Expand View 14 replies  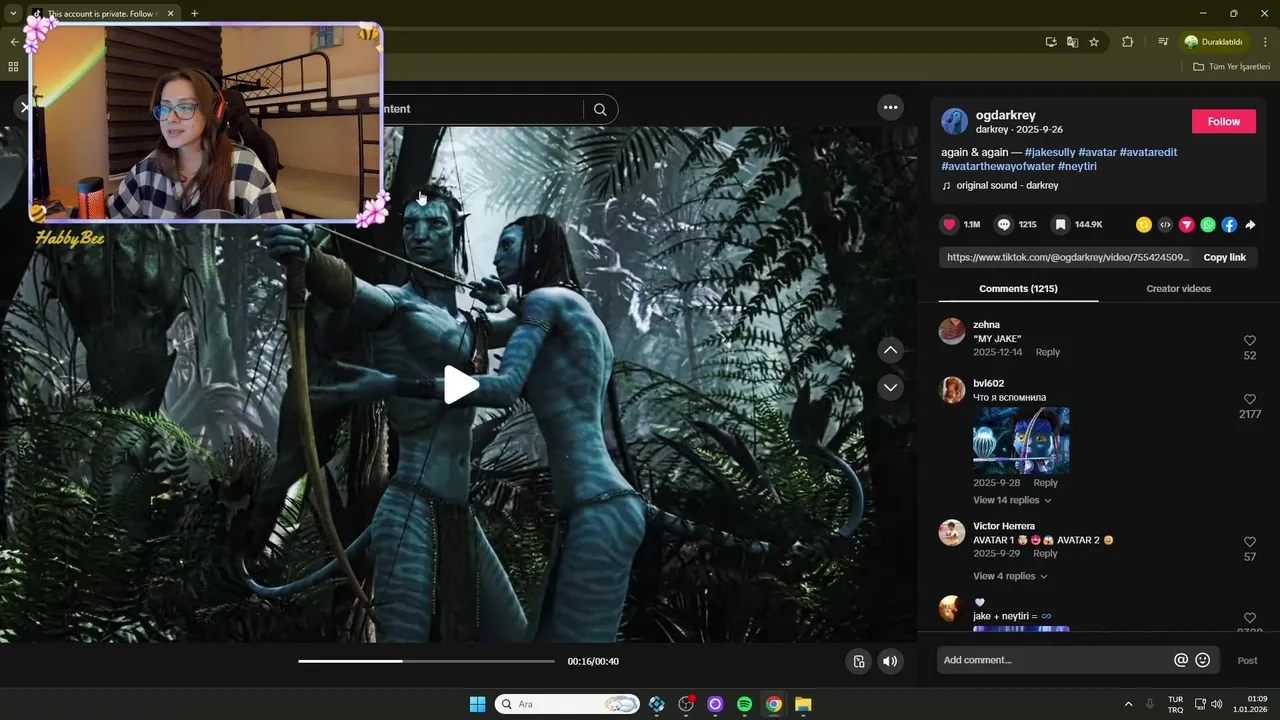pos(1011,500)
